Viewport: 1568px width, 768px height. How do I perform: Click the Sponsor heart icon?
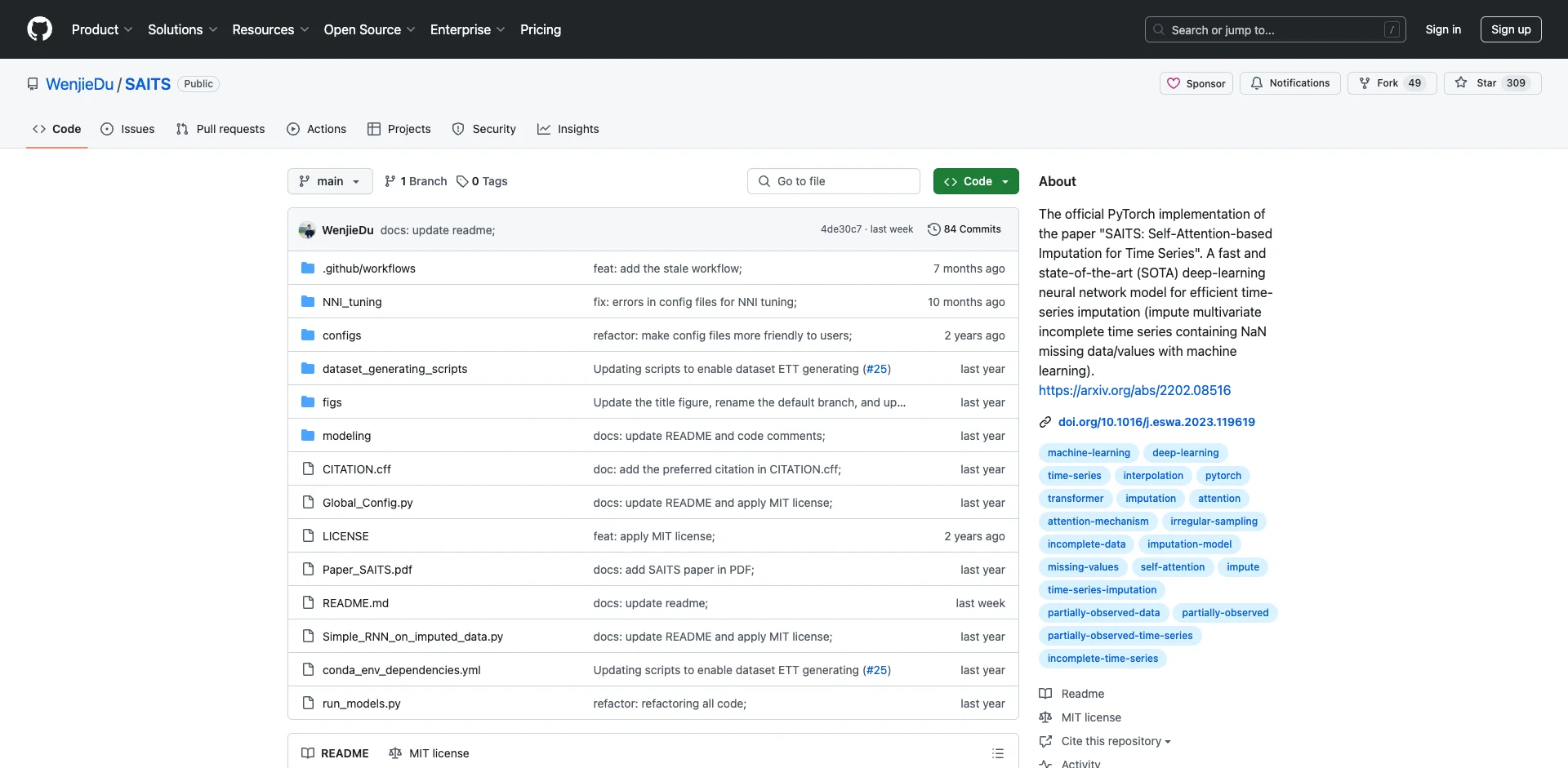1174,83
